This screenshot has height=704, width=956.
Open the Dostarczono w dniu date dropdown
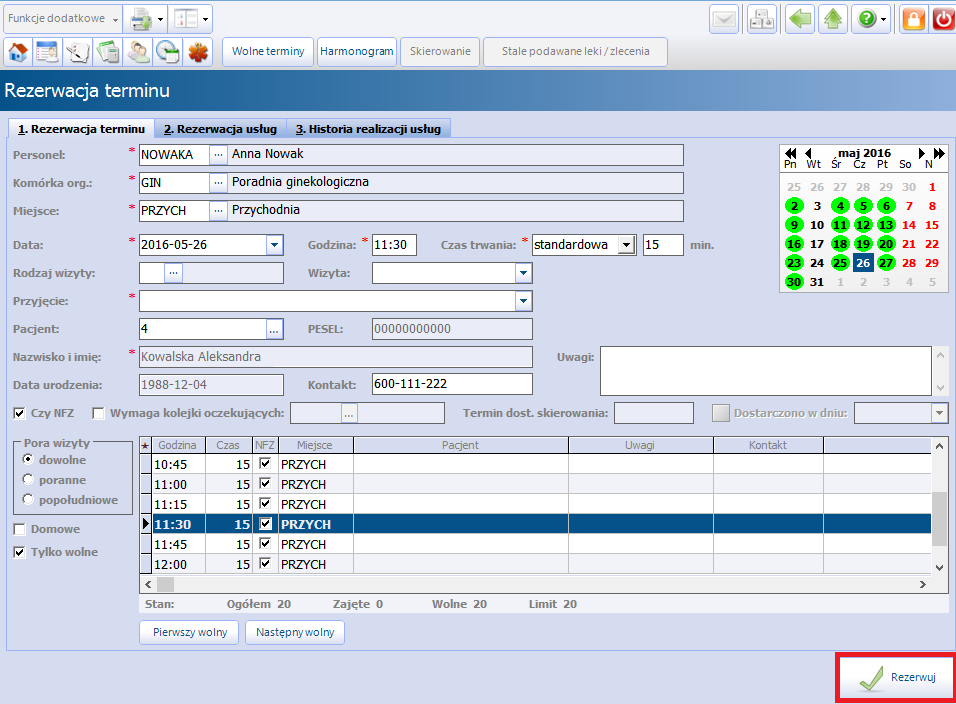click(939, 413)
